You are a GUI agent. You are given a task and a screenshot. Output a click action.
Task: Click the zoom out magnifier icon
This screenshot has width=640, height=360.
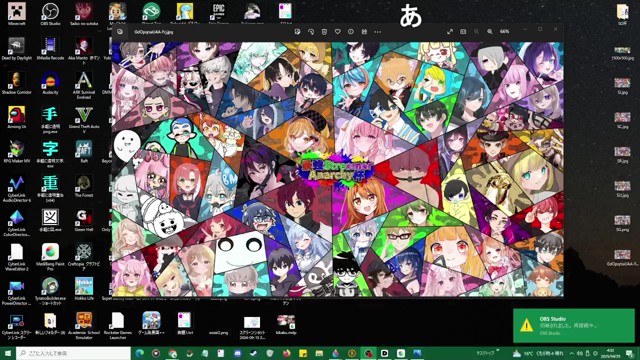[x=476, y=31]
